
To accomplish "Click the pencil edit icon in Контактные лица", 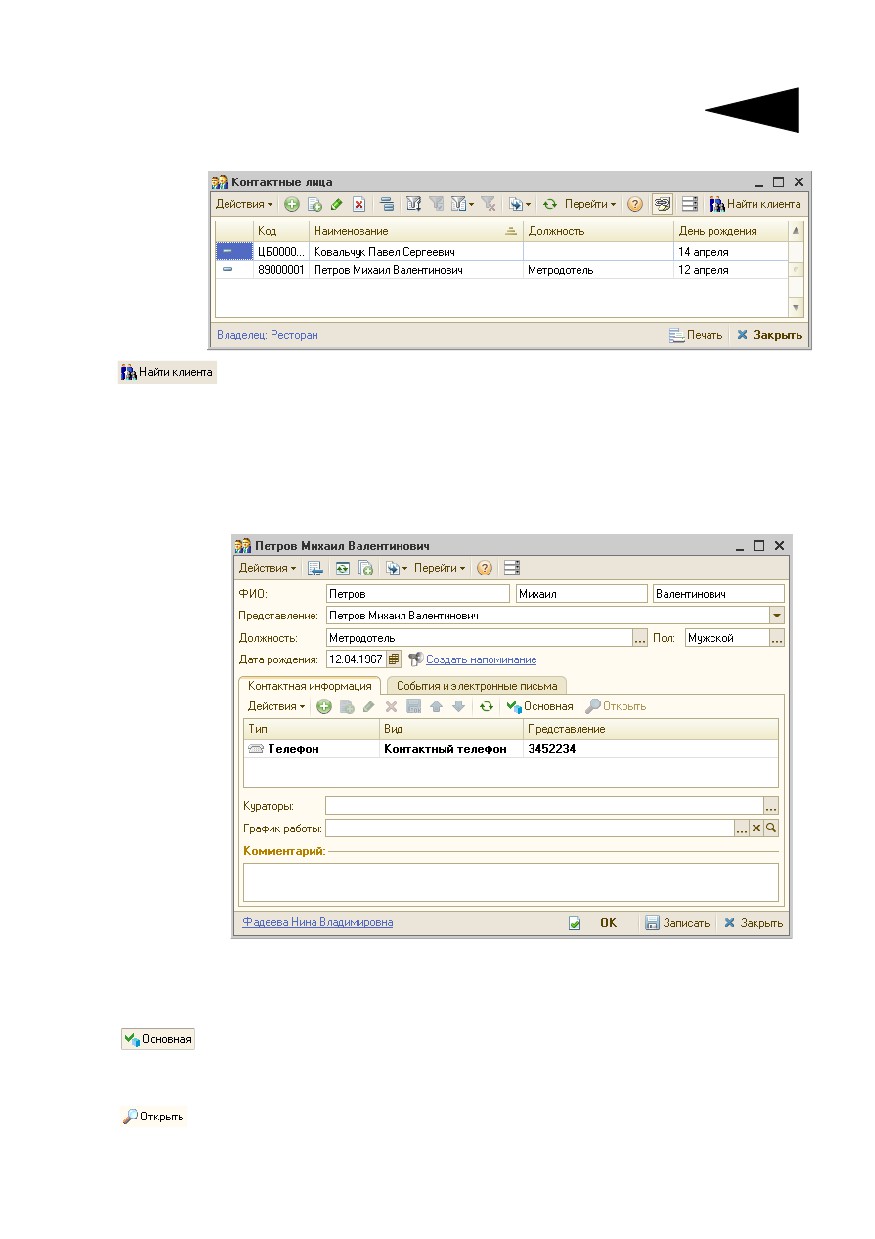I will point(336,204).
